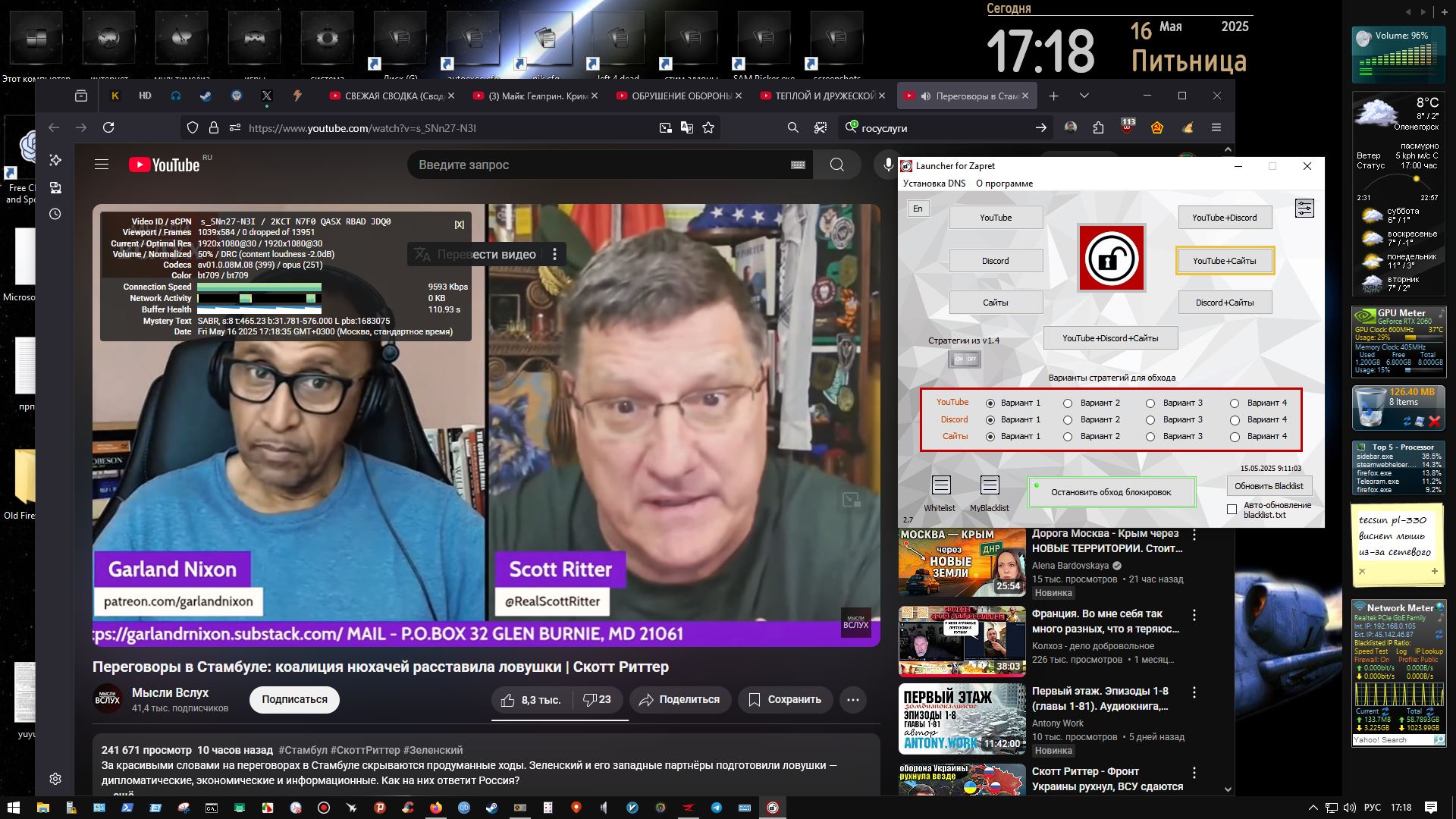Viewport: 1456px width, 819px height.
Task: Open the list-all-tabs dropdown chevron
Action: pyautogui.click(x=1084, y=96)
